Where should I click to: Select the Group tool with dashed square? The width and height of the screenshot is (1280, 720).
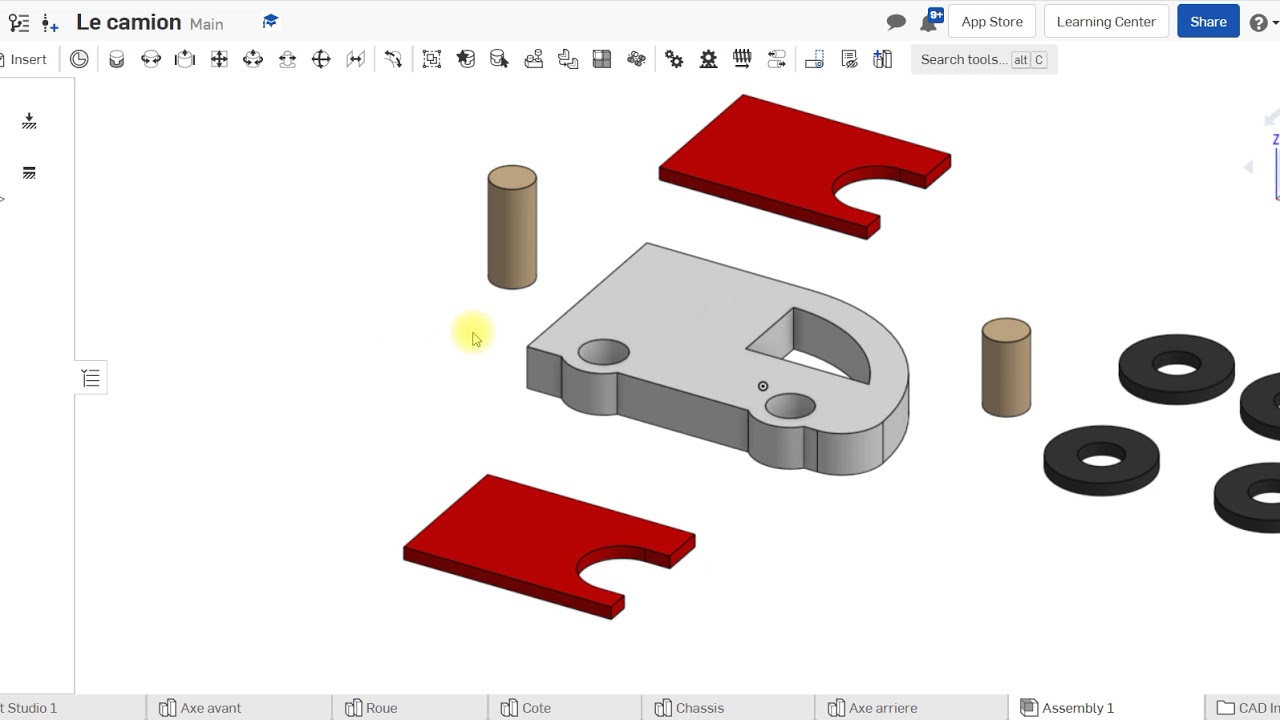(432, 59)
